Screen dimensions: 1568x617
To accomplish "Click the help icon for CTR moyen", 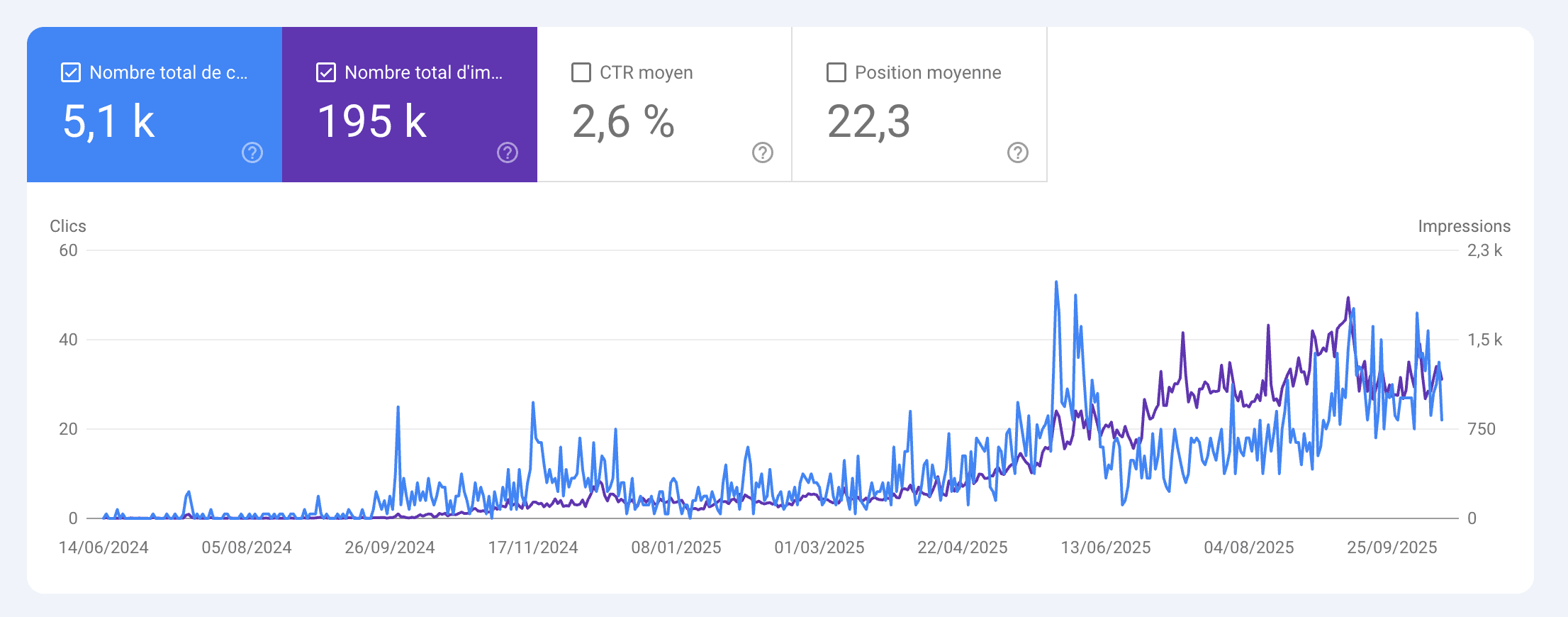I will click(763, 152).
